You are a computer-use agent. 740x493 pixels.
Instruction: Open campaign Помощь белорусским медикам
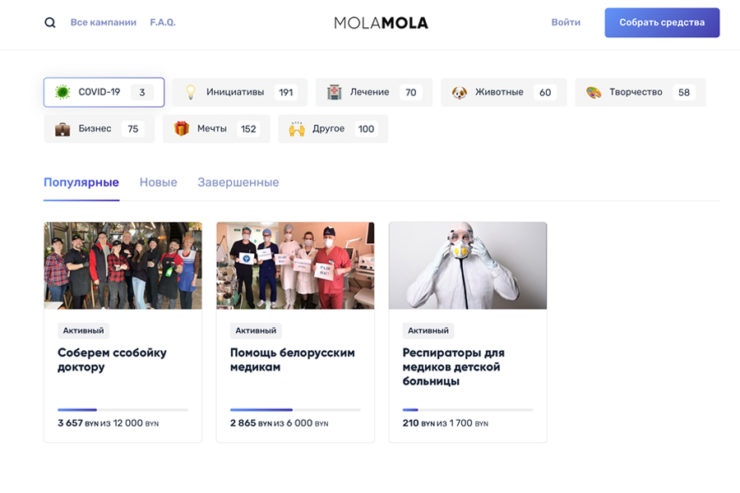(293, 360)
